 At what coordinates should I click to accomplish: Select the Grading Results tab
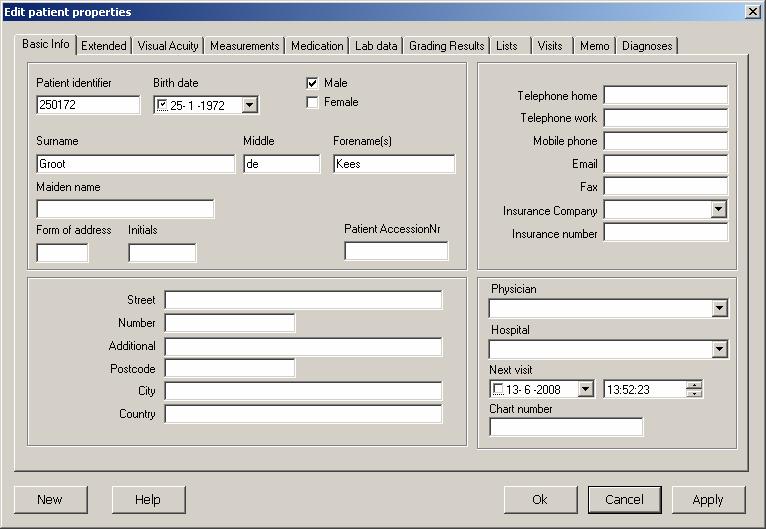447,46
